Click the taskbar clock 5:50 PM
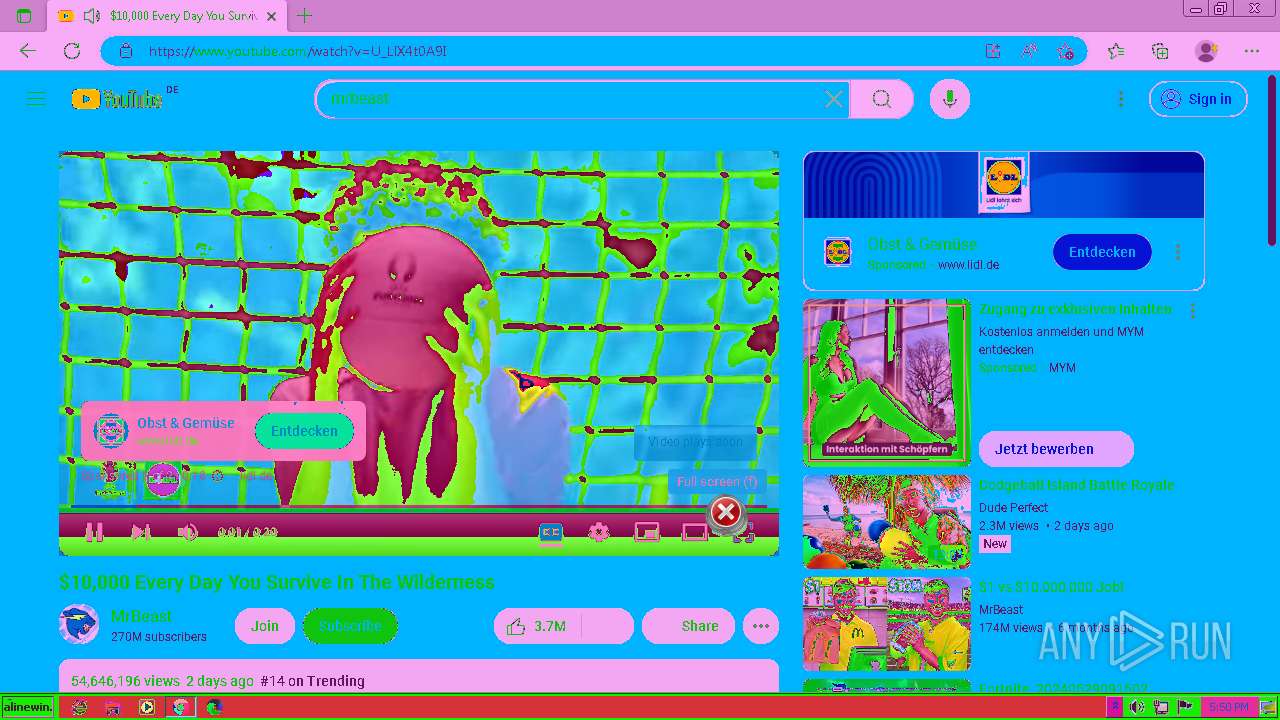This screenshot has height=720, width=1280. [x=1228, y=707]
